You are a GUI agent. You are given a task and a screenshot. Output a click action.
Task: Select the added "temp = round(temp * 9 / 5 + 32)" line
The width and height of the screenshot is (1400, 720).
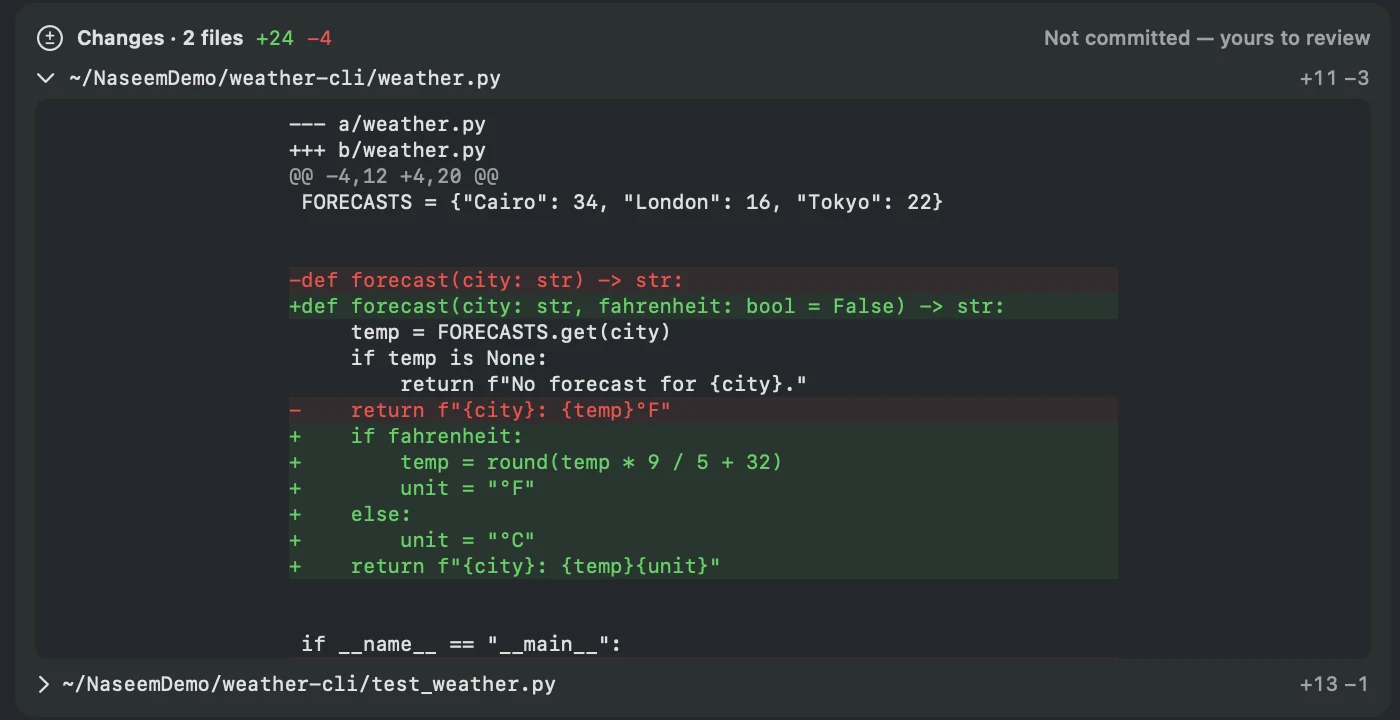pyautogui.click(x=703, y=462)
